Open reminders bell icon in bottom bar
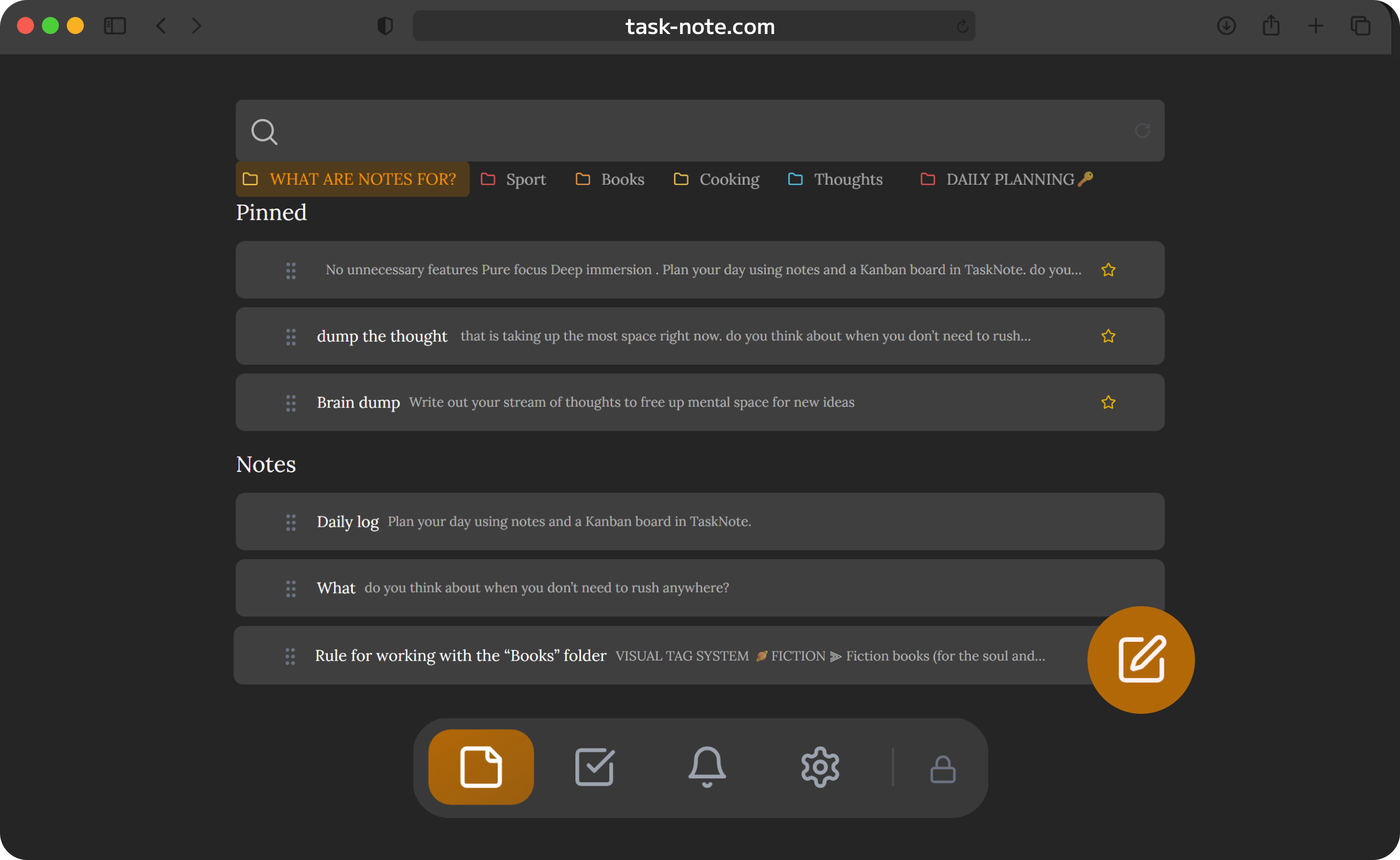 (707, 767)
